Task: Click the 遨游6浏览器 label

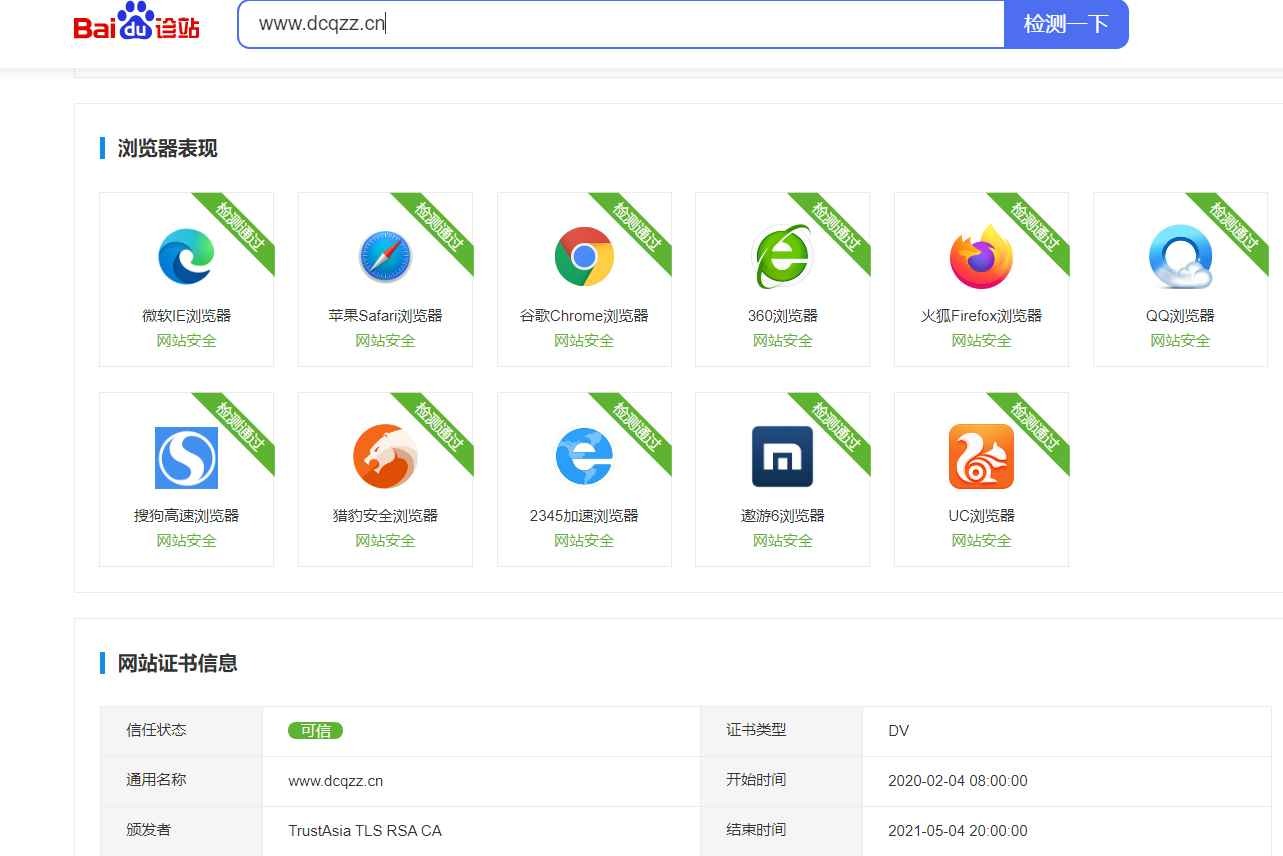Action: (782, 516)
